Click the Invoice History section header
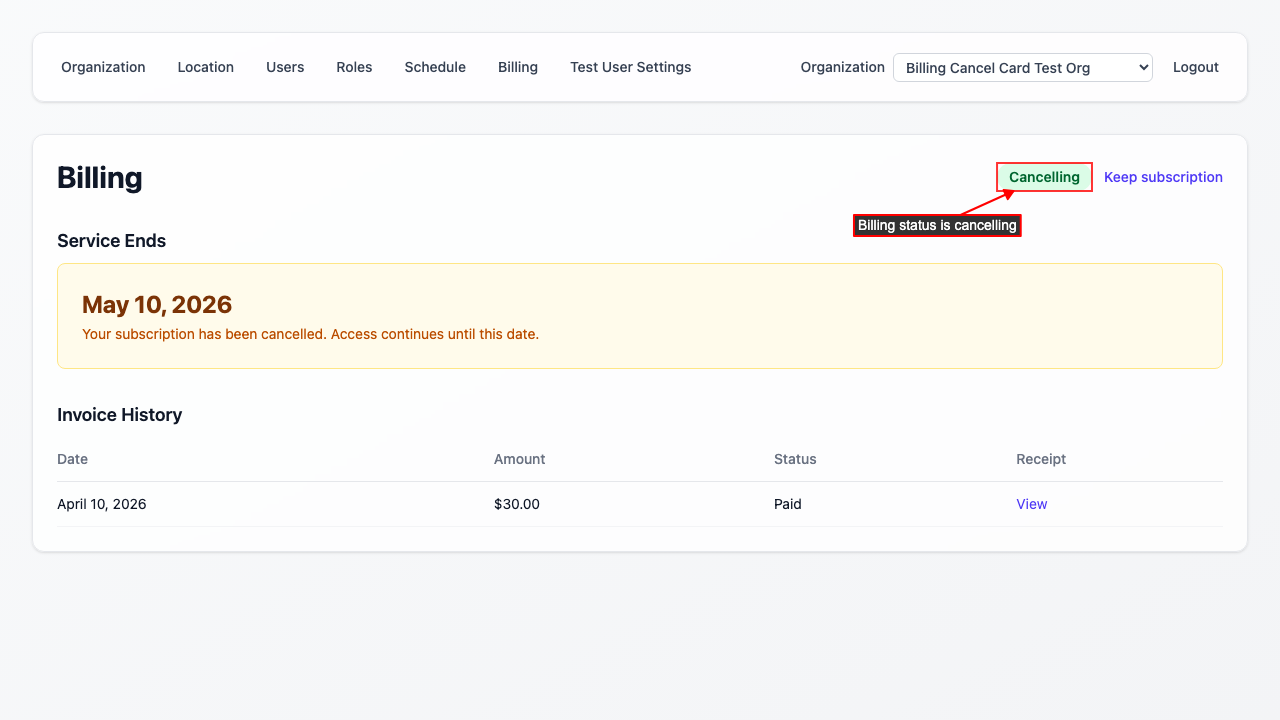 120,414
